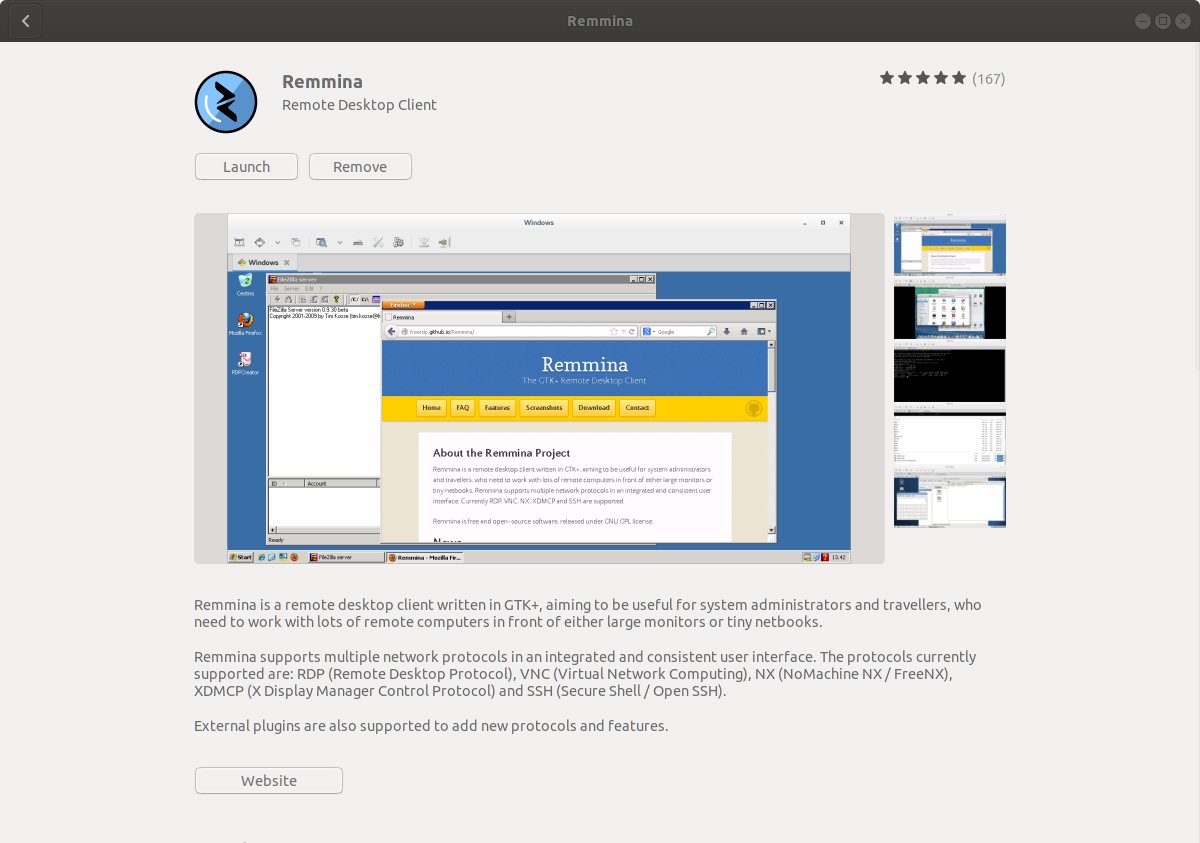Screen dimensions: 1200x843
Task: Click the "External plugins are also supported" line
Action: click(431, 726)
